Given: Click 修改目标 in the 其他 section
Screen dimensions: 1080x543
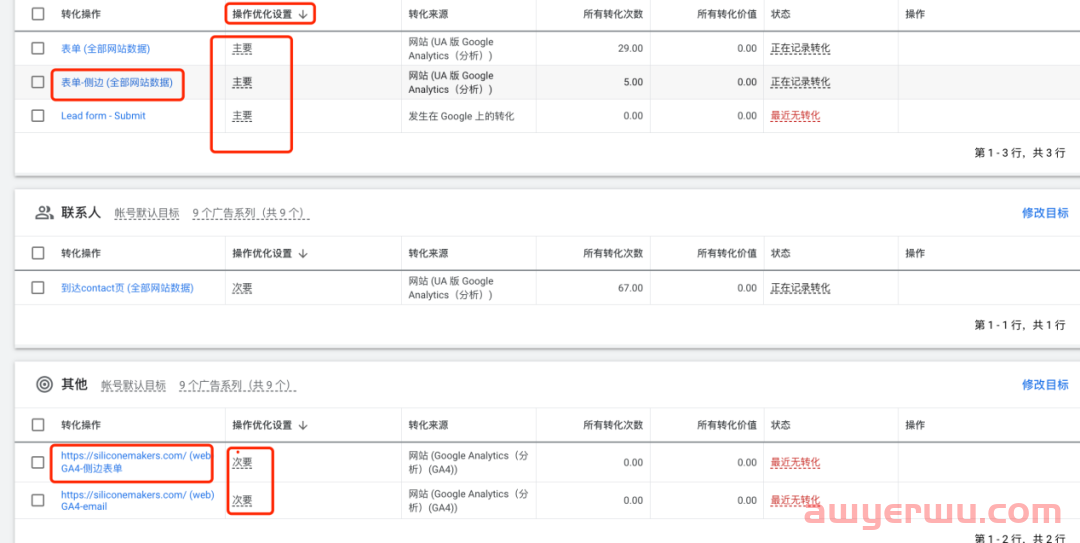Looking at the screenshot, I should point(1044,385).
